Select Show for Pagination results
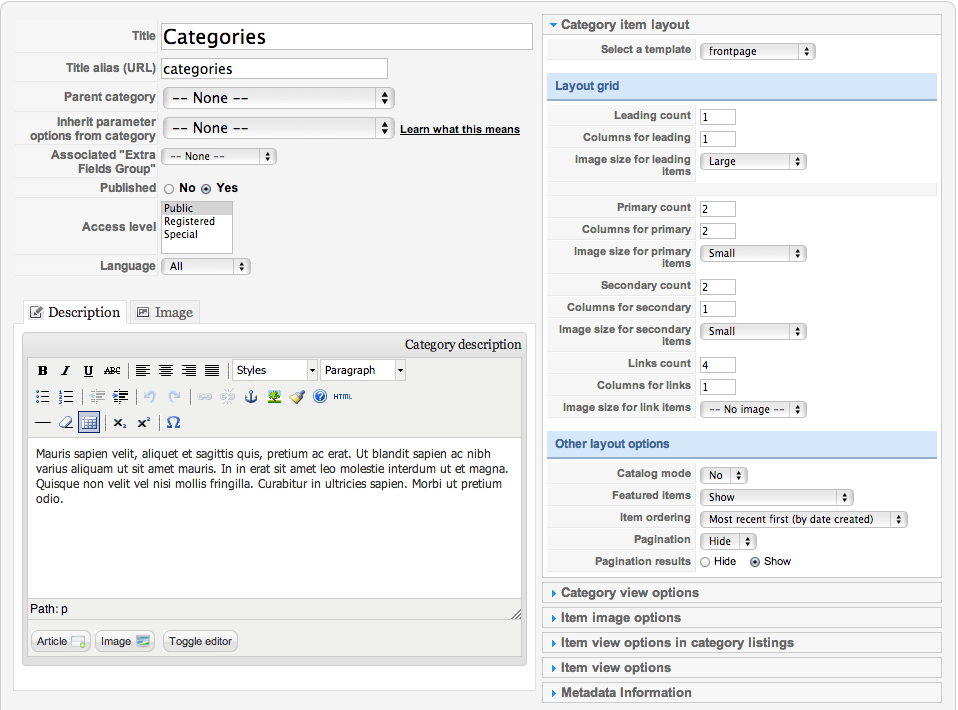This screenshot has width=958, height=710. coord(755,562)
